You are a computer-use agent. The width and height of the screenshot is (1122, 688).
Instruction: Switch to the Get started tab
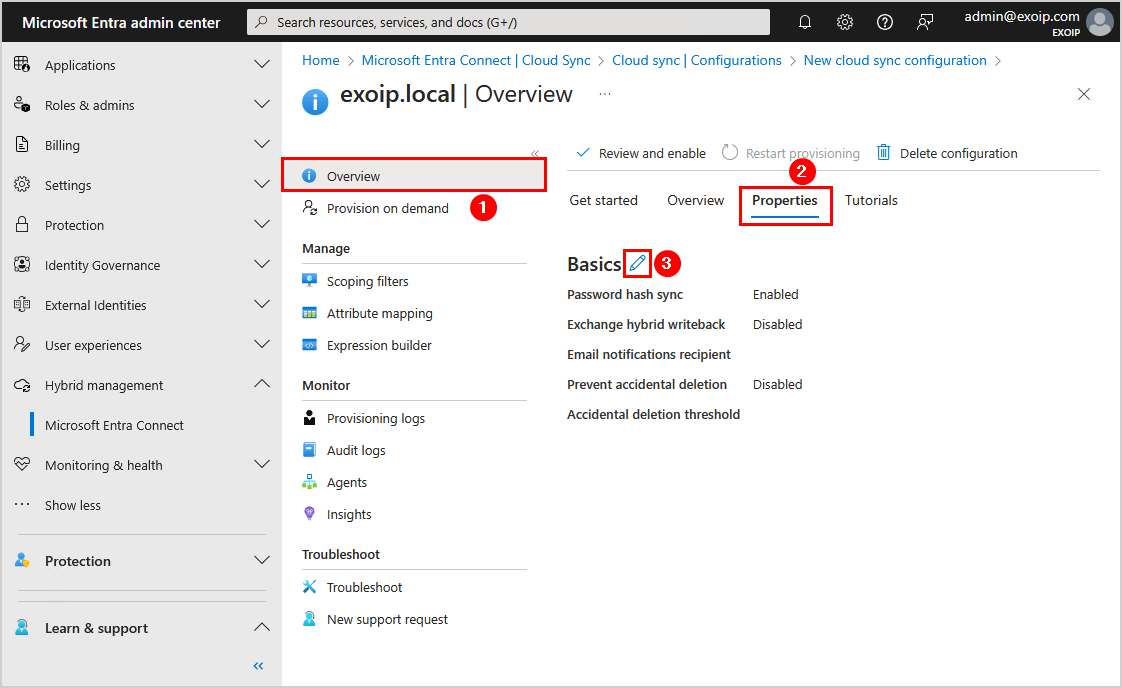603,200
